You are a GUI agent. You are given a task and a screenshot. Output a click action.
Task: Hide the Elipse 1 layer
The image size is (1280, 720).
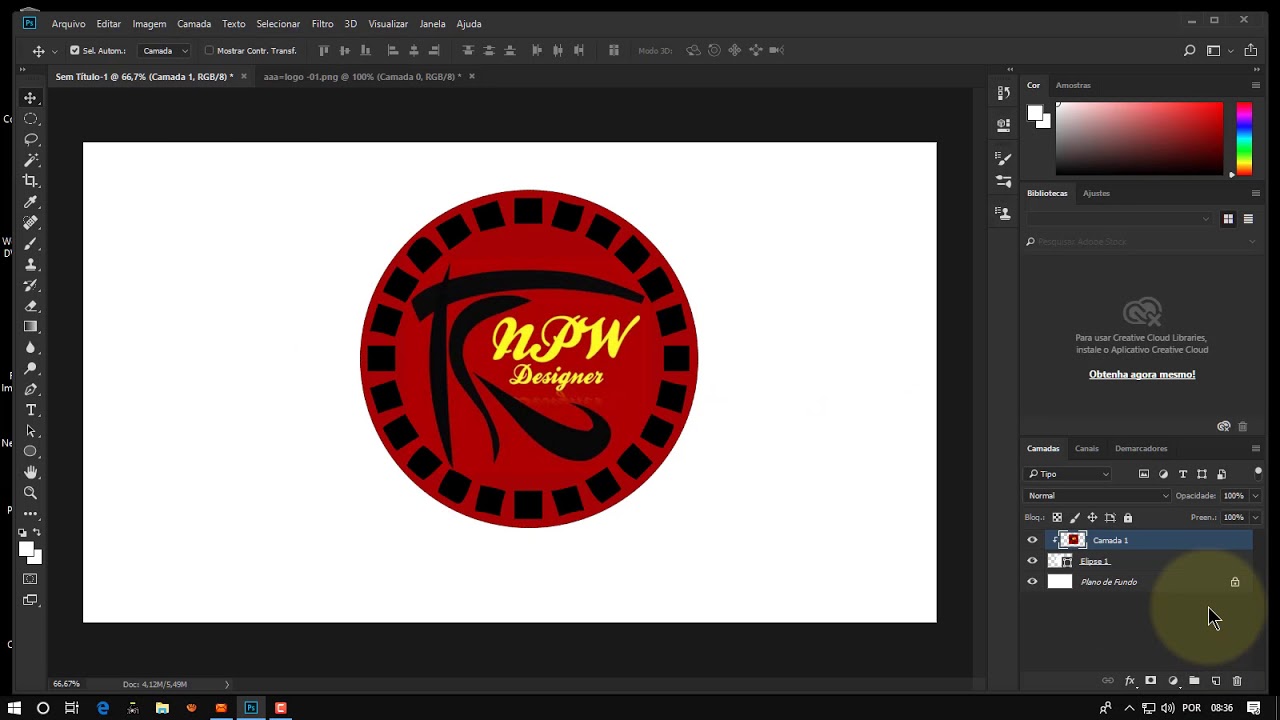pyautogui.click(x=1032, y=561)
